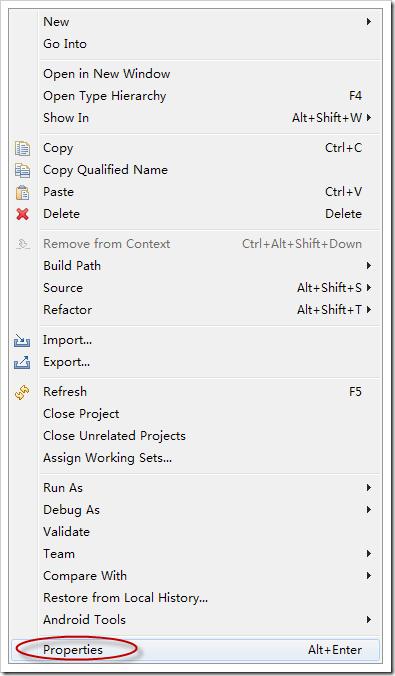Screen dimensions: 395x676
Task: Click the Paste clipboard icon
Action: [22, 192]
